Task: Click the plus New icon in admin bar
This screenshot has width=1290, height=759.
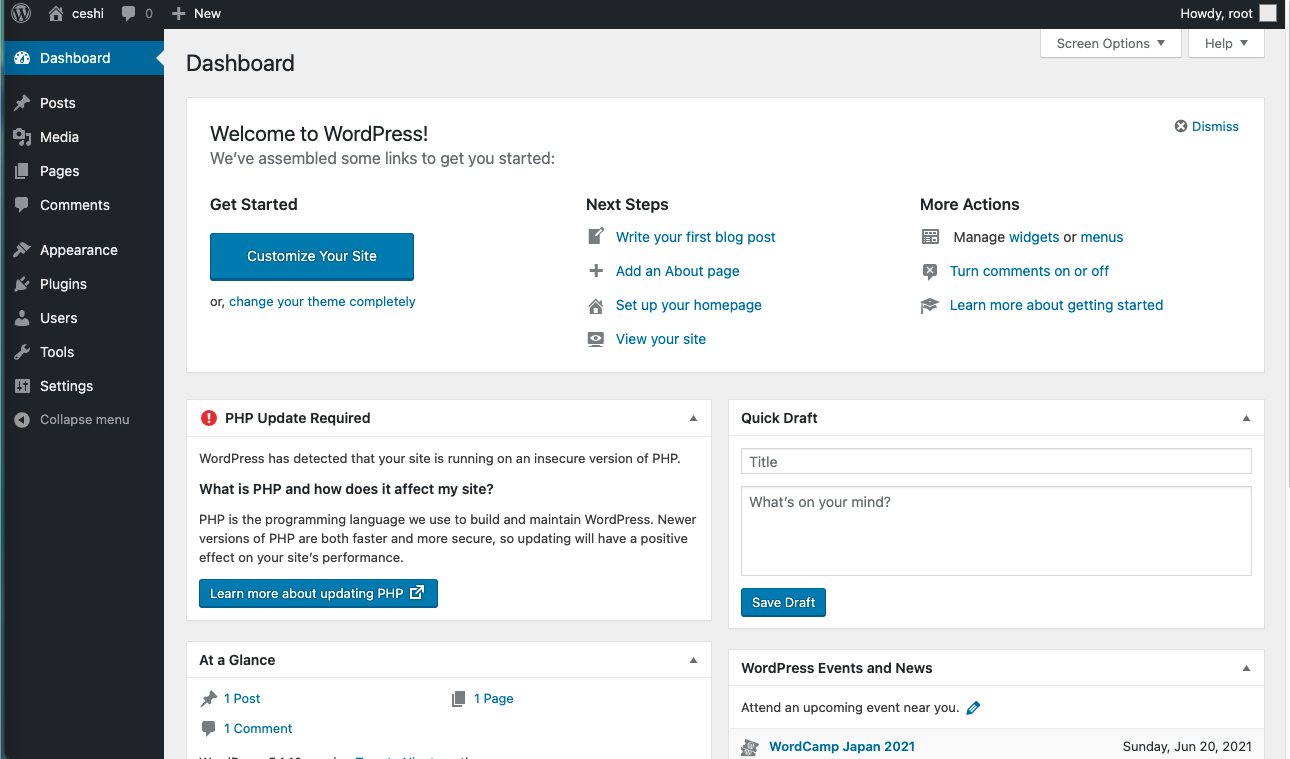Action: [x=178, y=13]
